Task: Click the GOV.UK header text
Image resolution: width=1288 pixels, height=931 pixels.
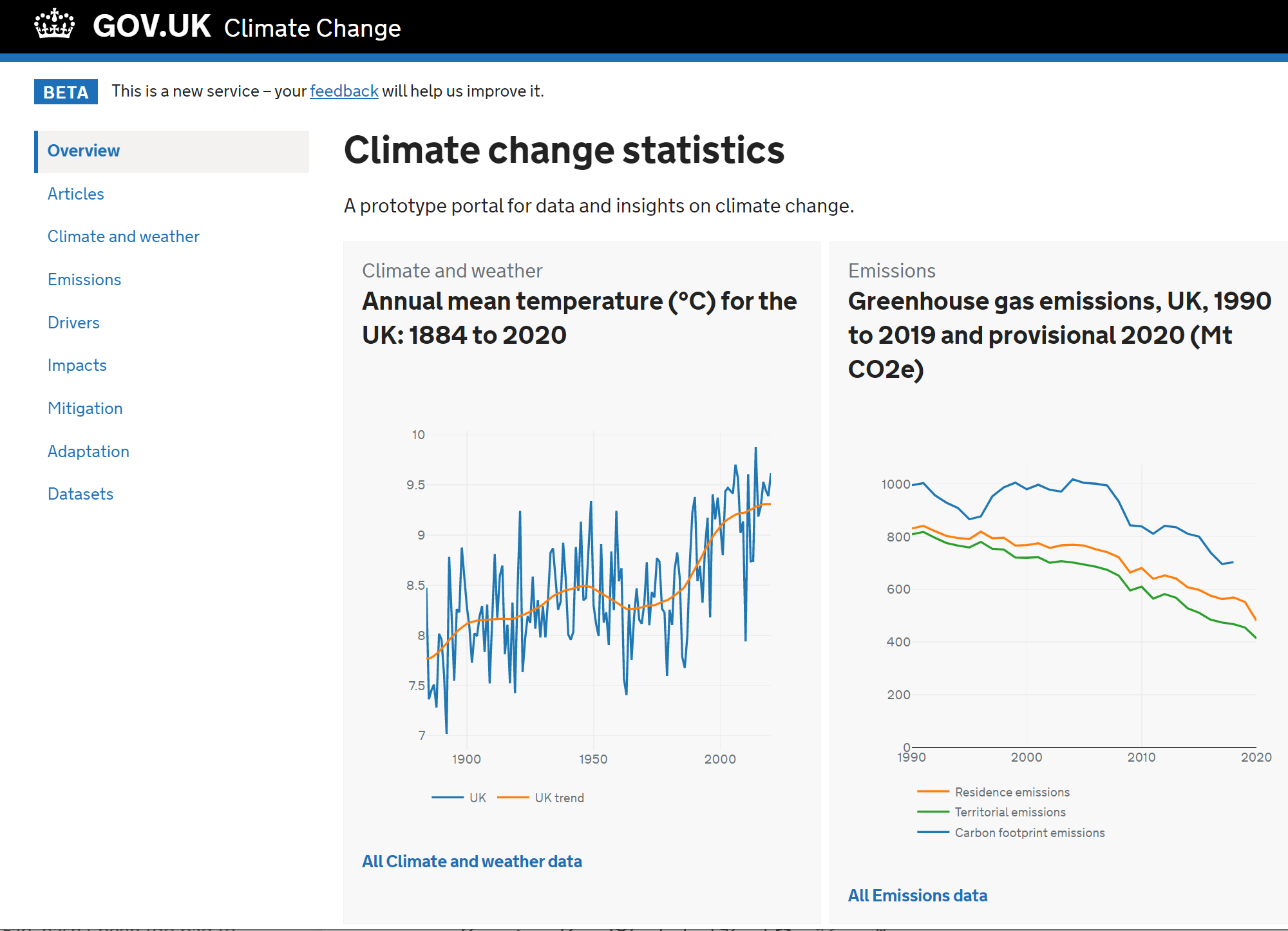Action: tap(152, 27)
